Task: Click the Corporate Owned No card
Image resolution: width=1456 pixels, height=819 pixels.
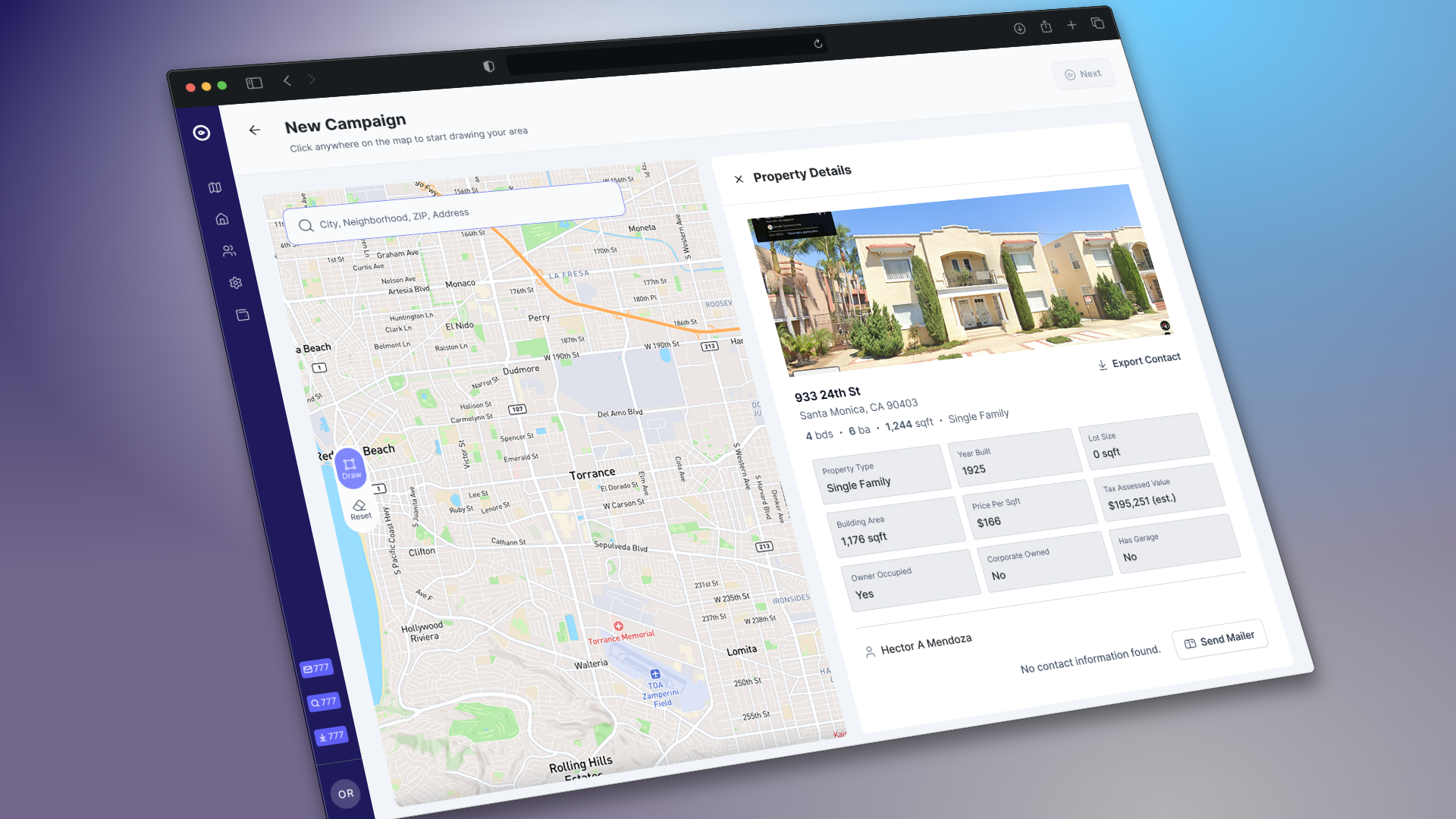Action: pyautogui.click(x=1045, y=563)
